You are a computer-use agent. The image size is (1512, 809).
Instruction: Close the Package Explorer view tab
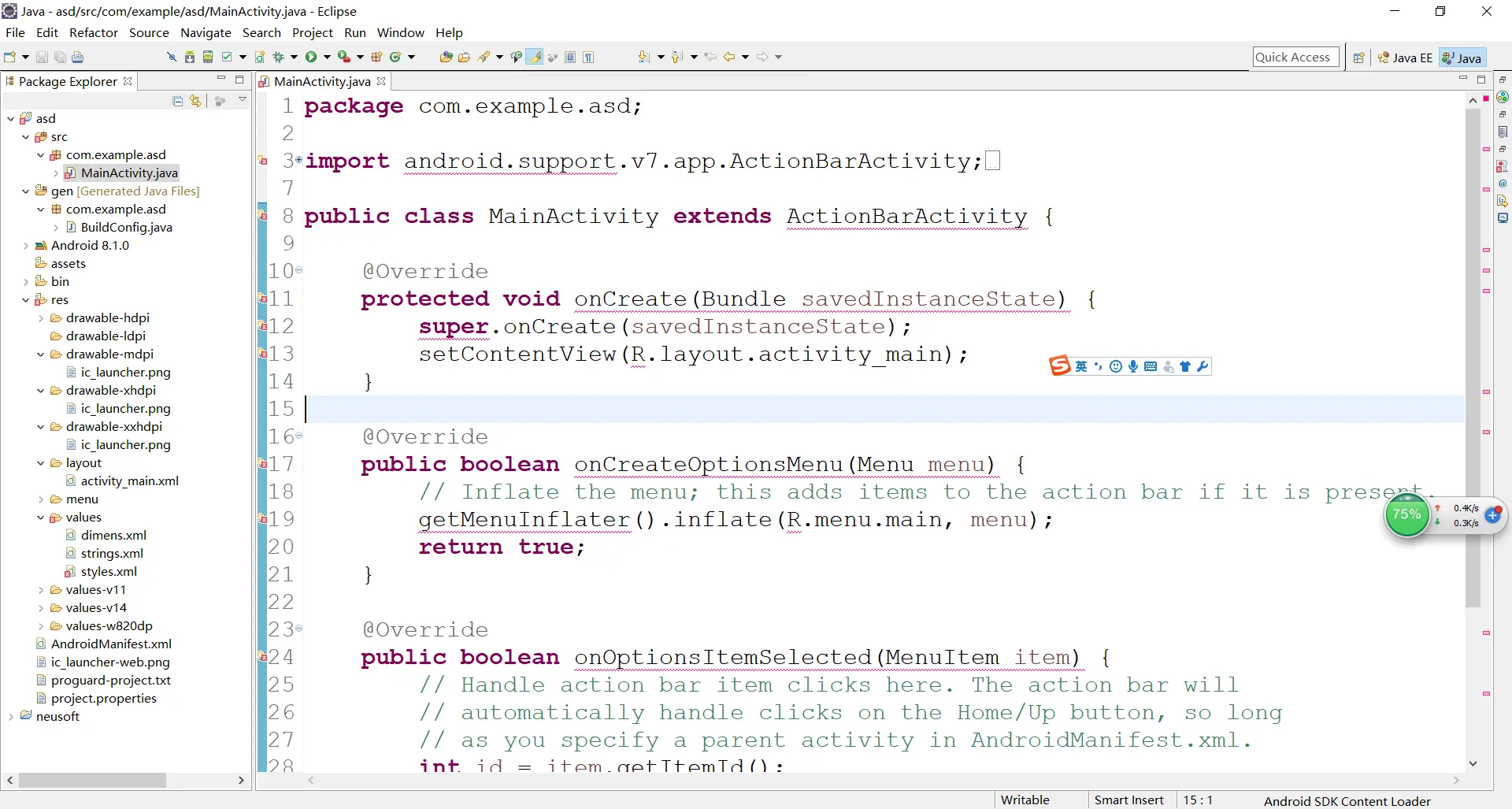(128, 81)
